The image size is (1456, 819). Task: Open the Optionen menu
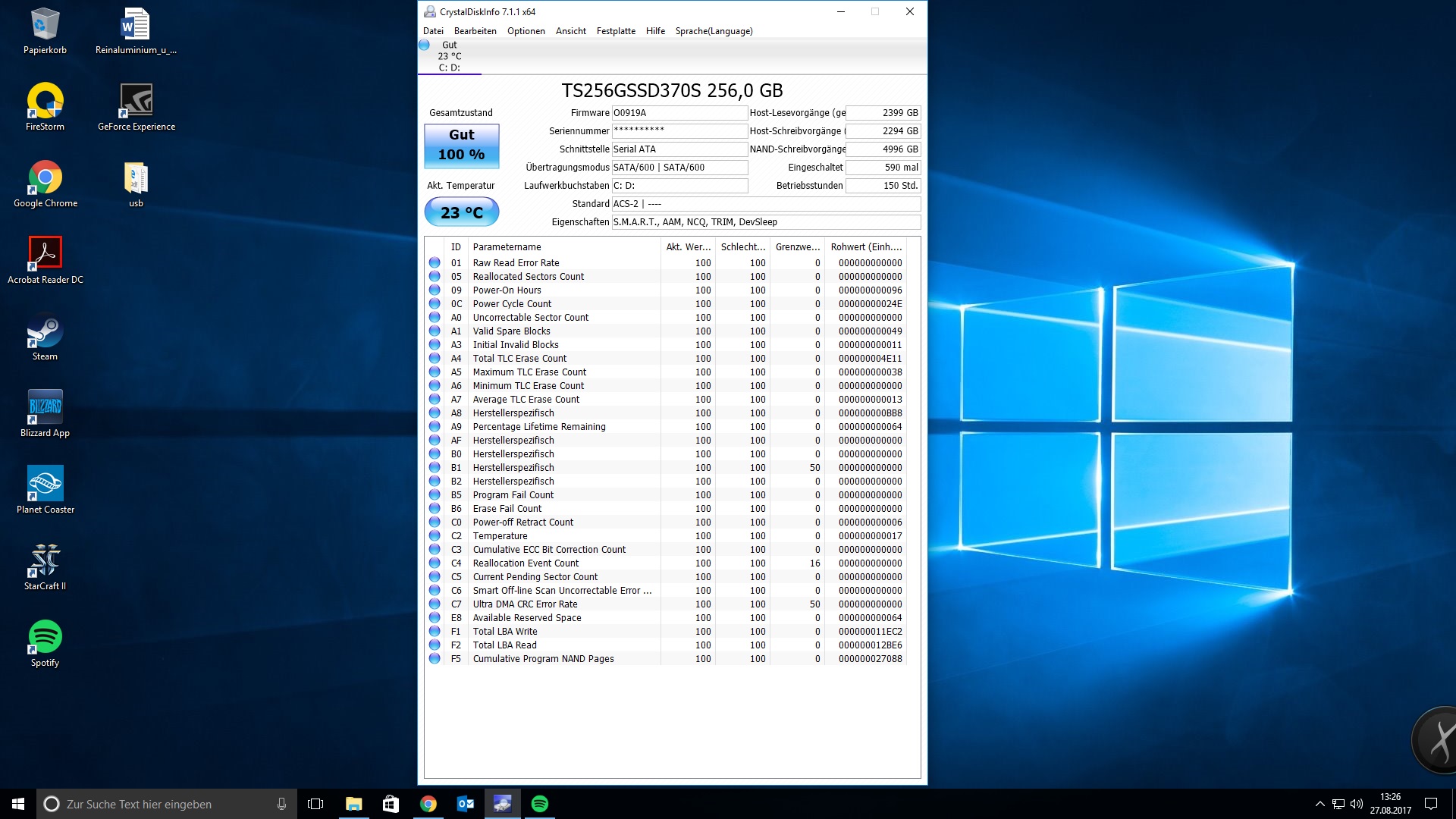pyautogui.click(x=526, y=31)
